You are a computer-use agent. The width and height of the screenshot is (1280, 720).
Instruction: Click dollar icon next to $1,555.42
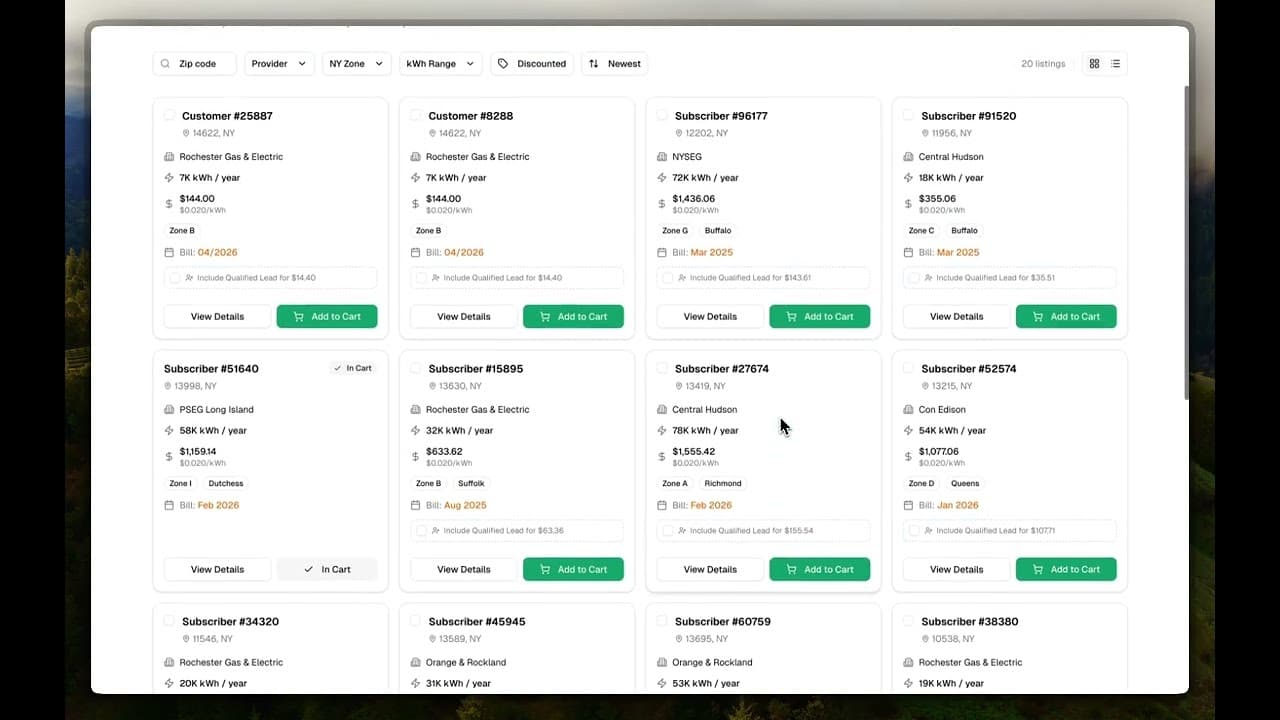pyautogui.click(x=662, y=457)
